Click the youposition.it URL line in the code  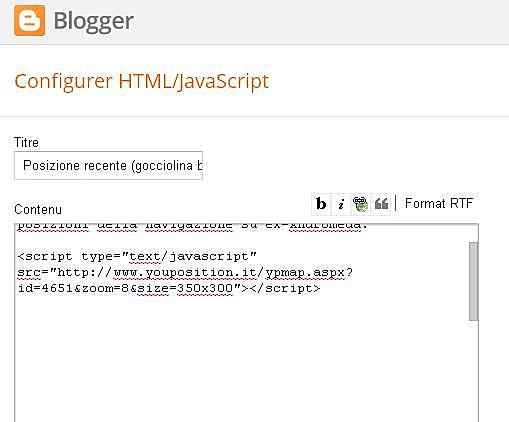pyautogui.click(x=185, y=273)
